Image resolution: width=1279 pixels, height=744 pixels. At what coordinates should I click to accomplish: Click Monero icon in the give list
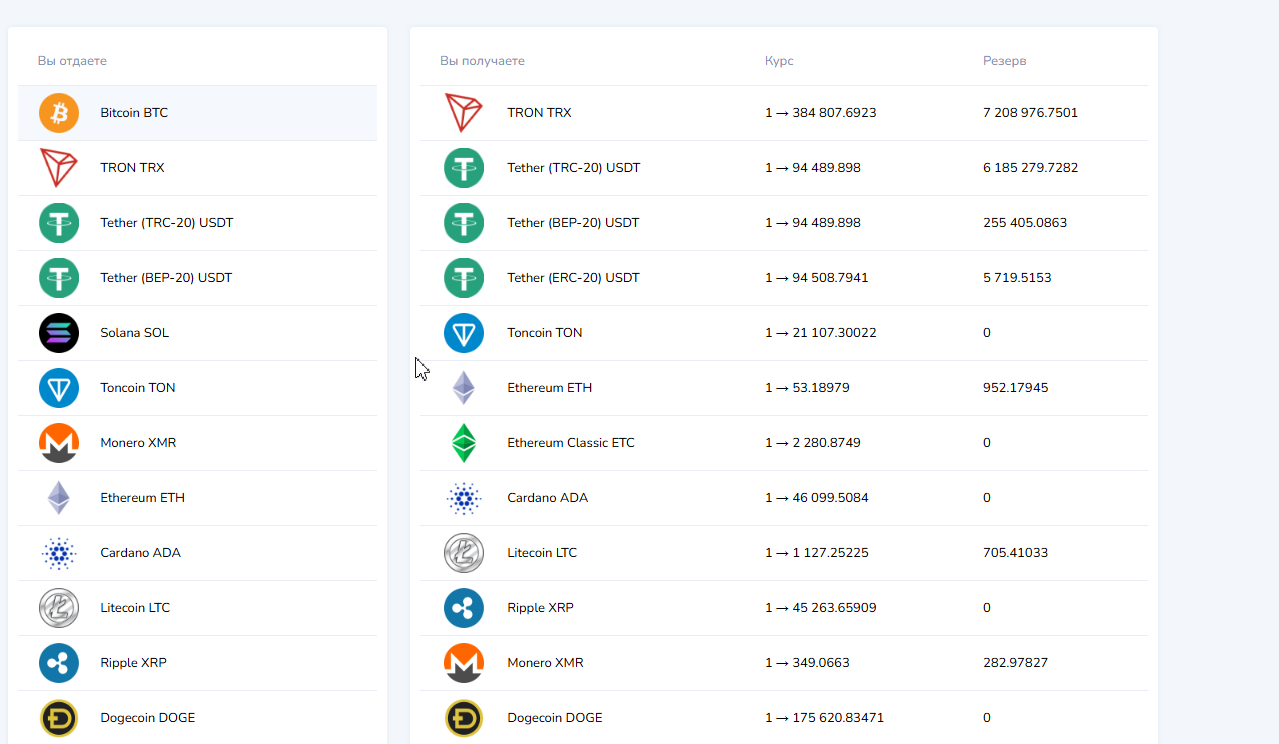59,443
